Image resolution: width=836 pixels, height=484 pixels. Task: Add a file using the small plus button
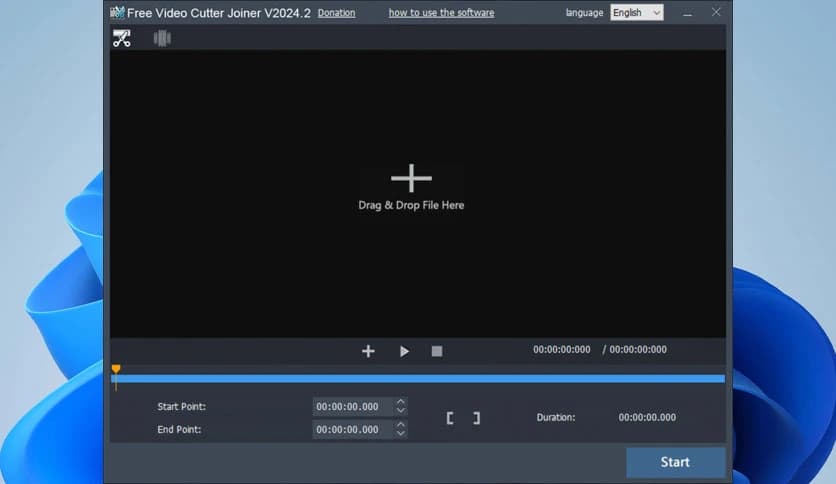[x=368, y=351]
